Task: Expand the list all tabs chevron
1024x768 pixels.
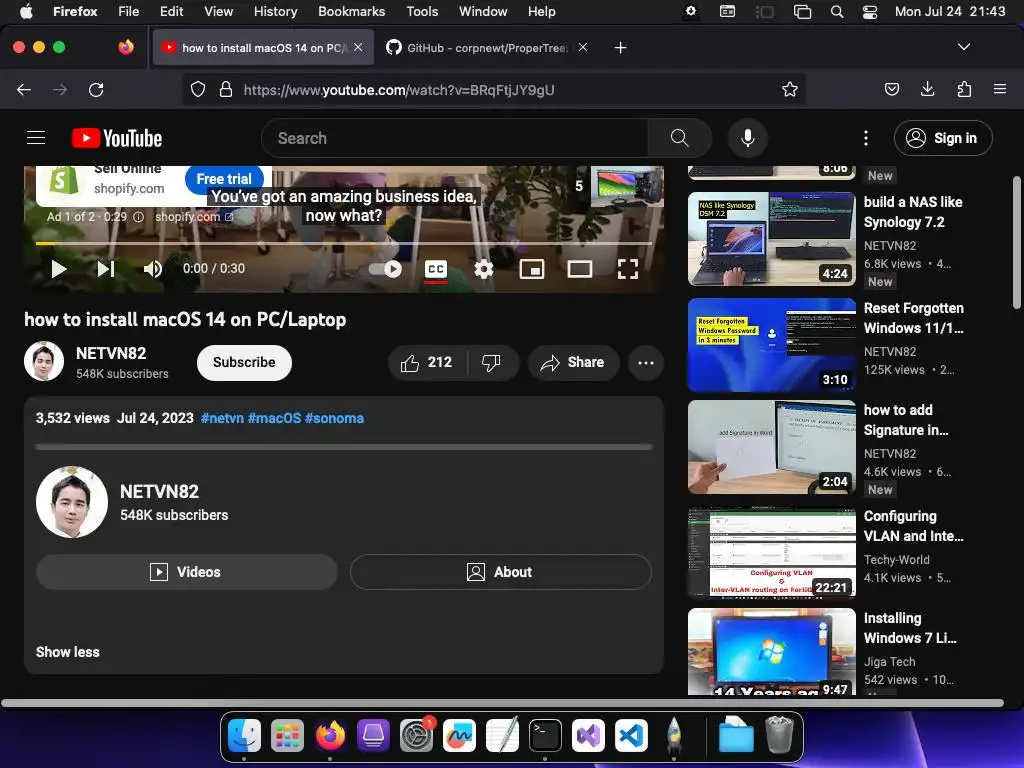Action: point(963,47)
